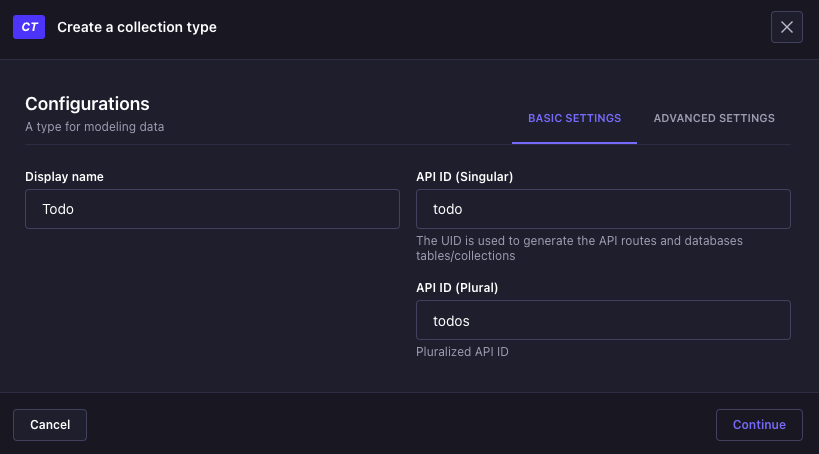819x454 pixels.
Task: Click the API ID (Plural) label
Action: [457, 288]
